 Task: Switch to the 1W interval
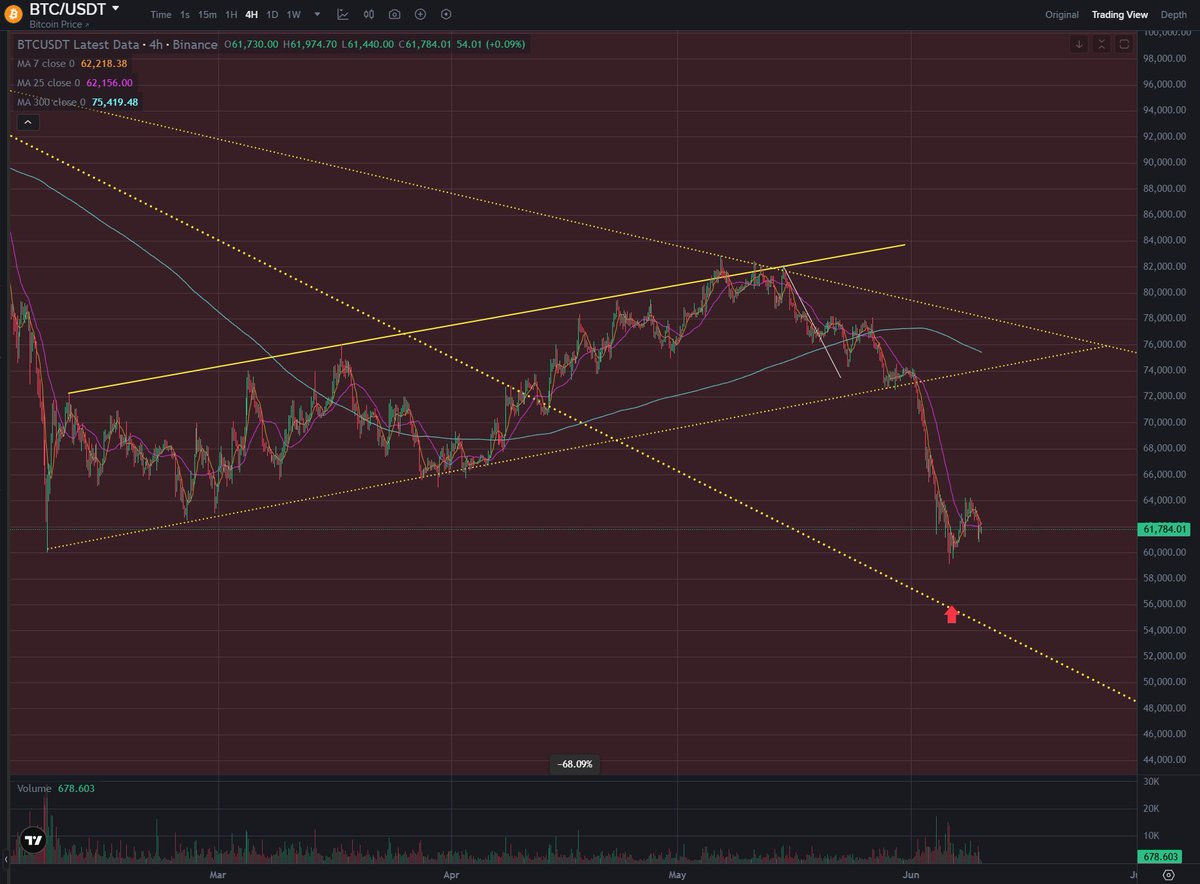pos(293,15)
